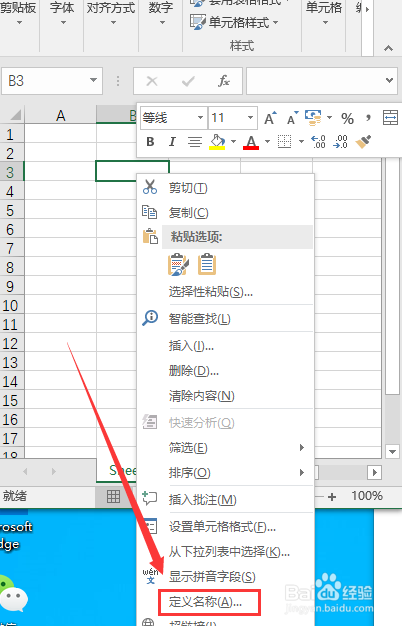Click the confirm checkmark in formula bar
Image resolution: width=402 pixels, height=626 pixels.
point(188,81)
